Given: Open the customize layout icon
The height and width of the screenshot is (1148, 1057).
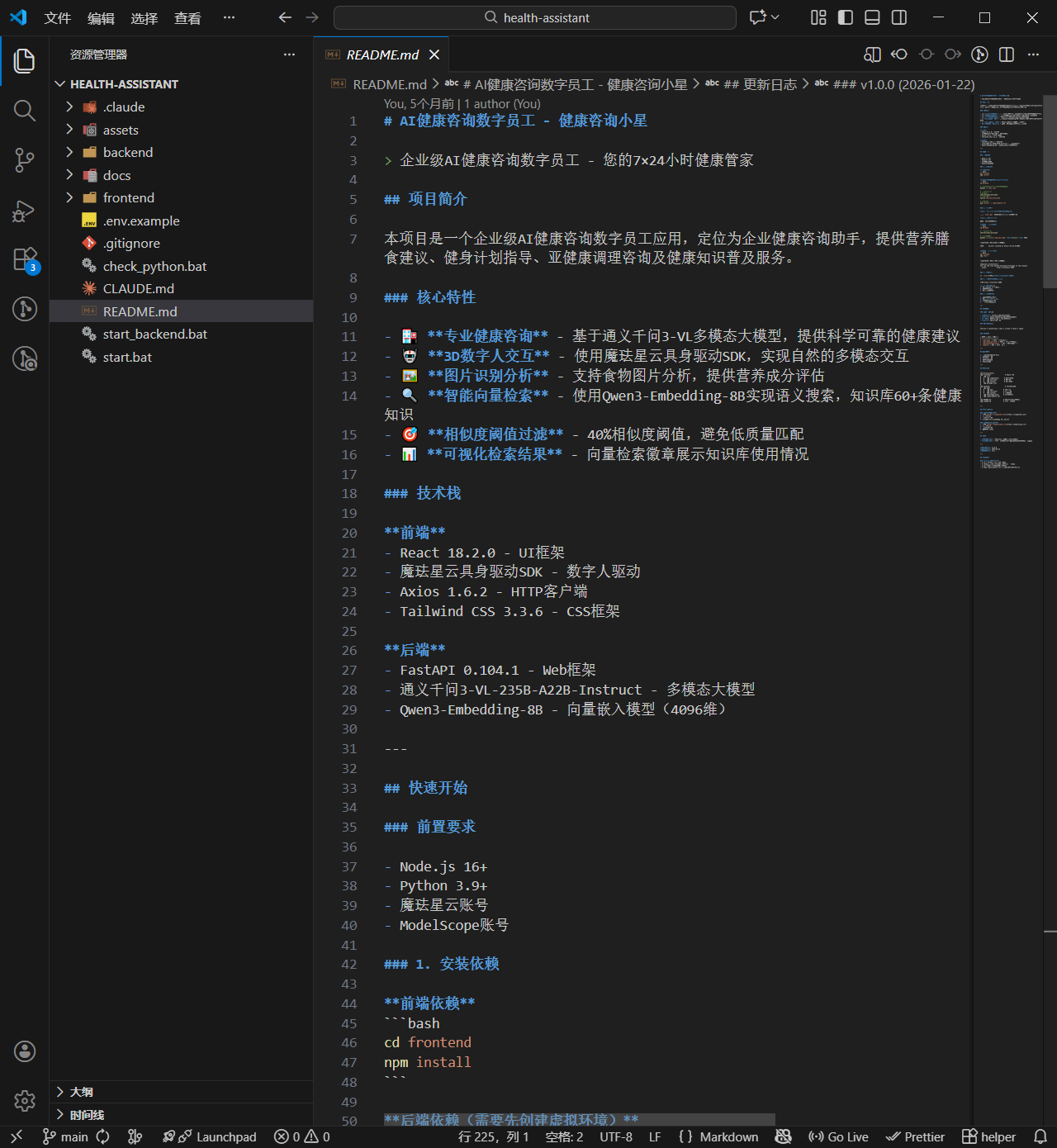Looking at the screenshot, I should pos(818,17).
